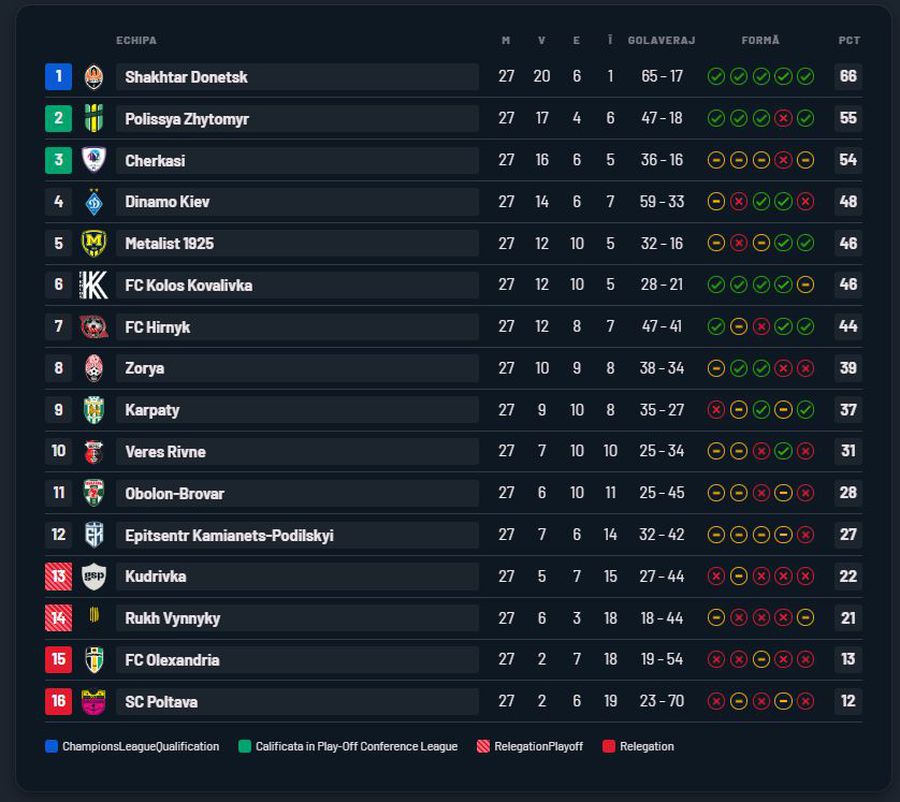Click the GOLAVERAJ column header
900x802 pixels.
click(661, 40)
